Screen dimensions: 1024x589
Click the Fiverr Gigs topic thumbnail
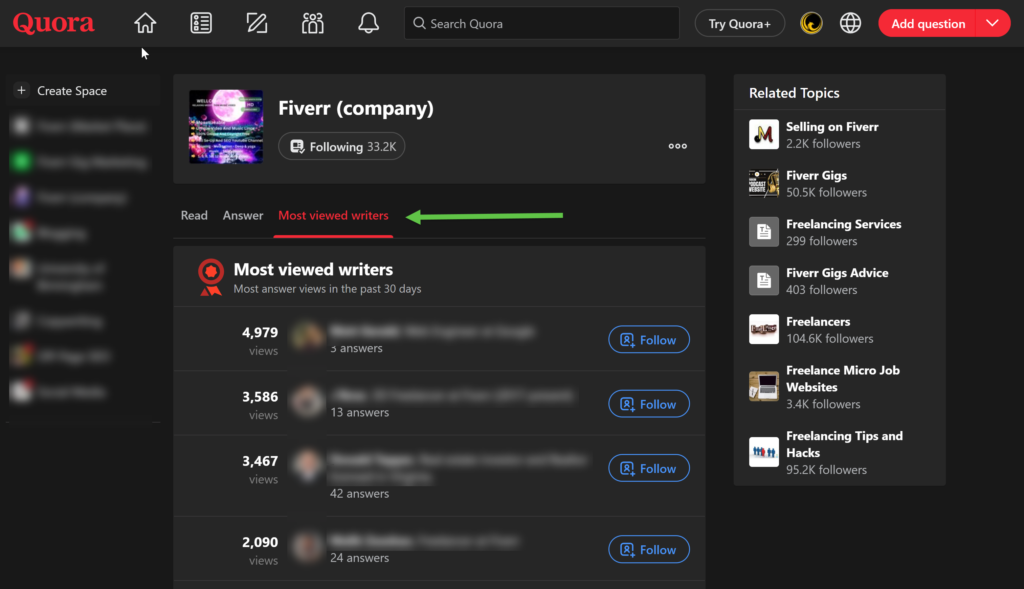tap(763, 183)
